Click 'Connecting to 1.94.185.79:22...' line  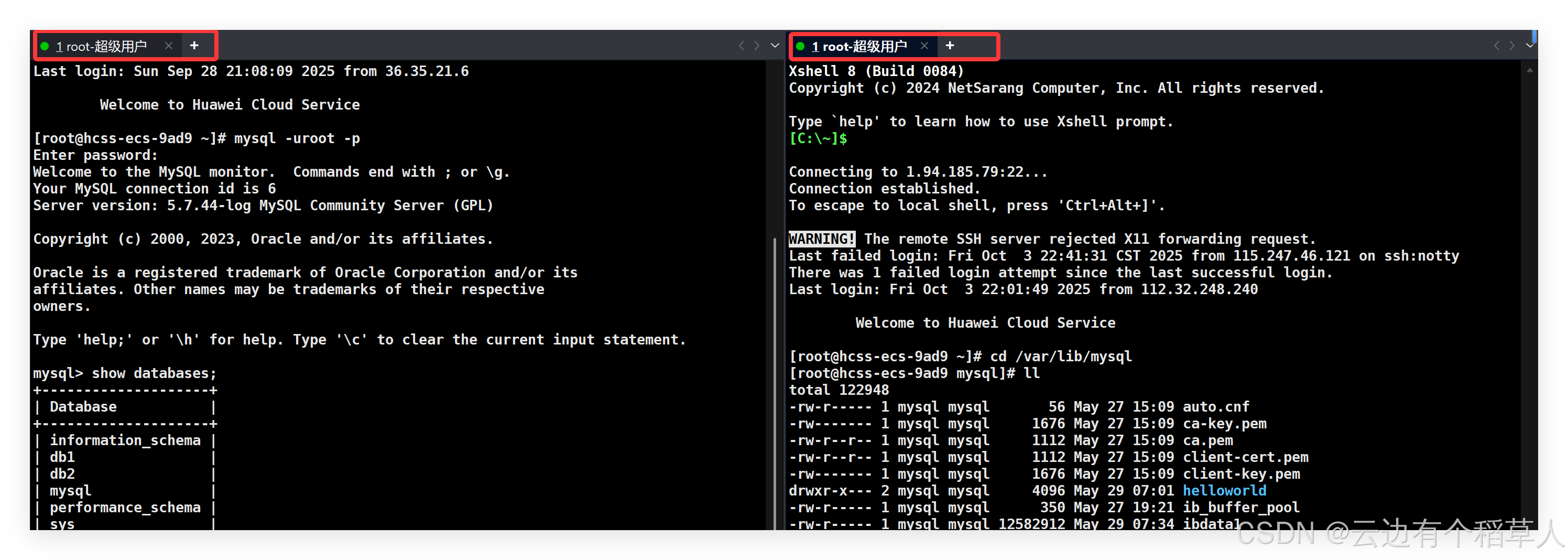point(918,171)
